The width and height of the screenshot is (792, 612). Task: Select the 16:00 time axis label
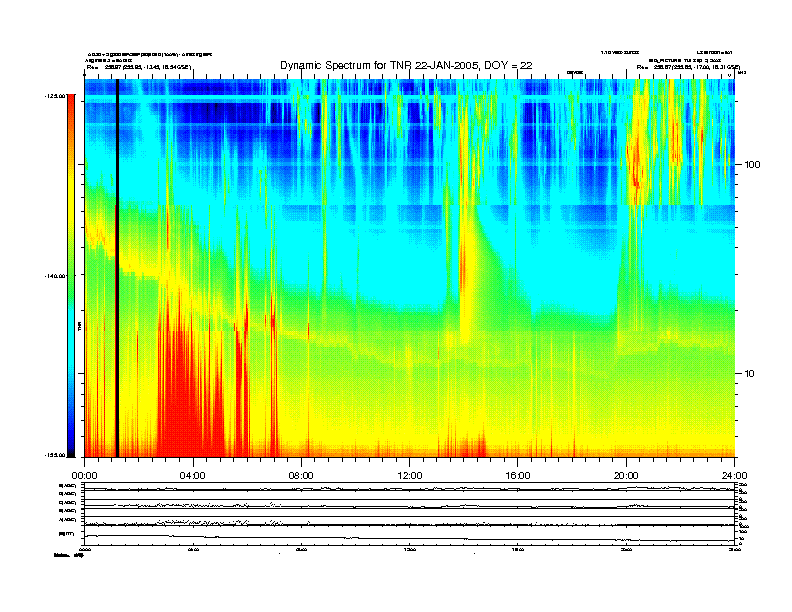point(518,476)
